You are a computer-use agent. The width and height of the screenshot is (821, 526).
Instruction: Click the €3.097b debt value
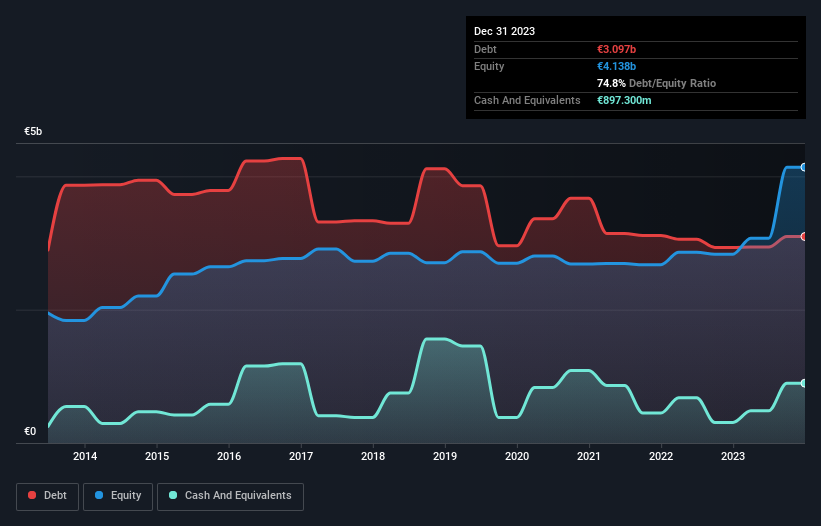click(x=616, y=49)
